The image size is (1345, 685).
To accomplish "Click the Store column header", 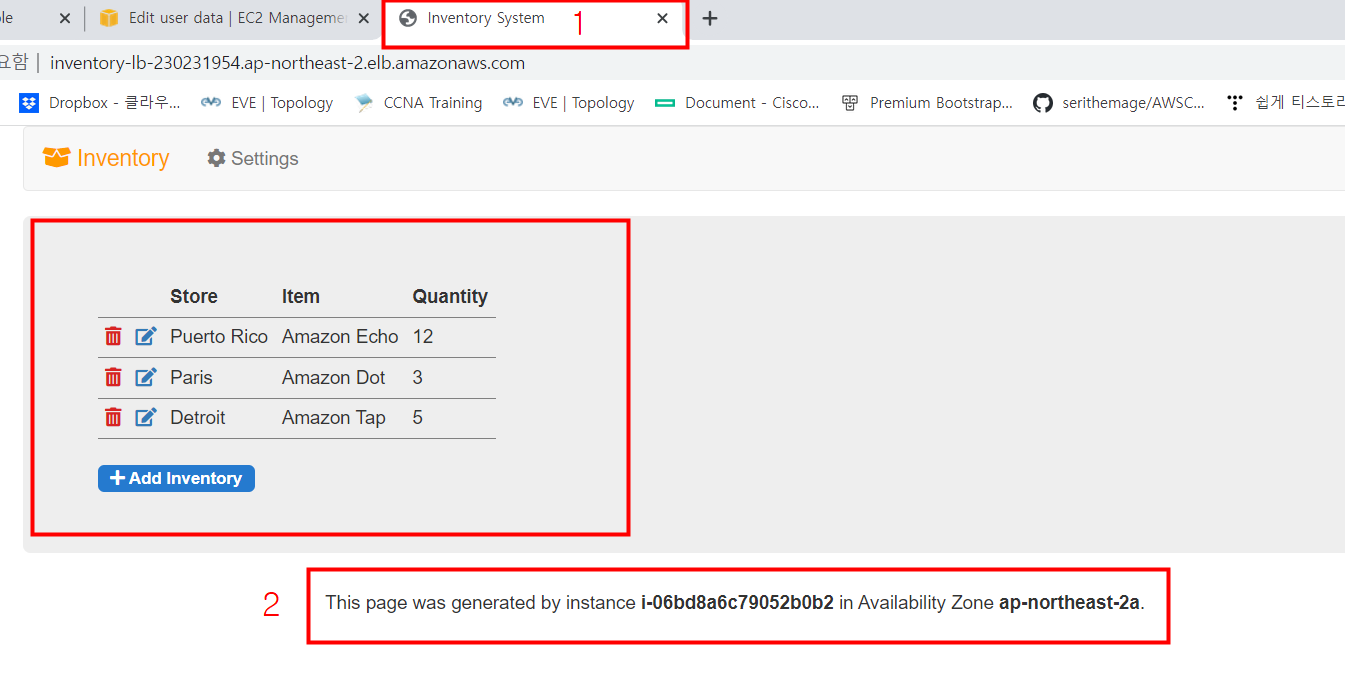I will [194, 296].
